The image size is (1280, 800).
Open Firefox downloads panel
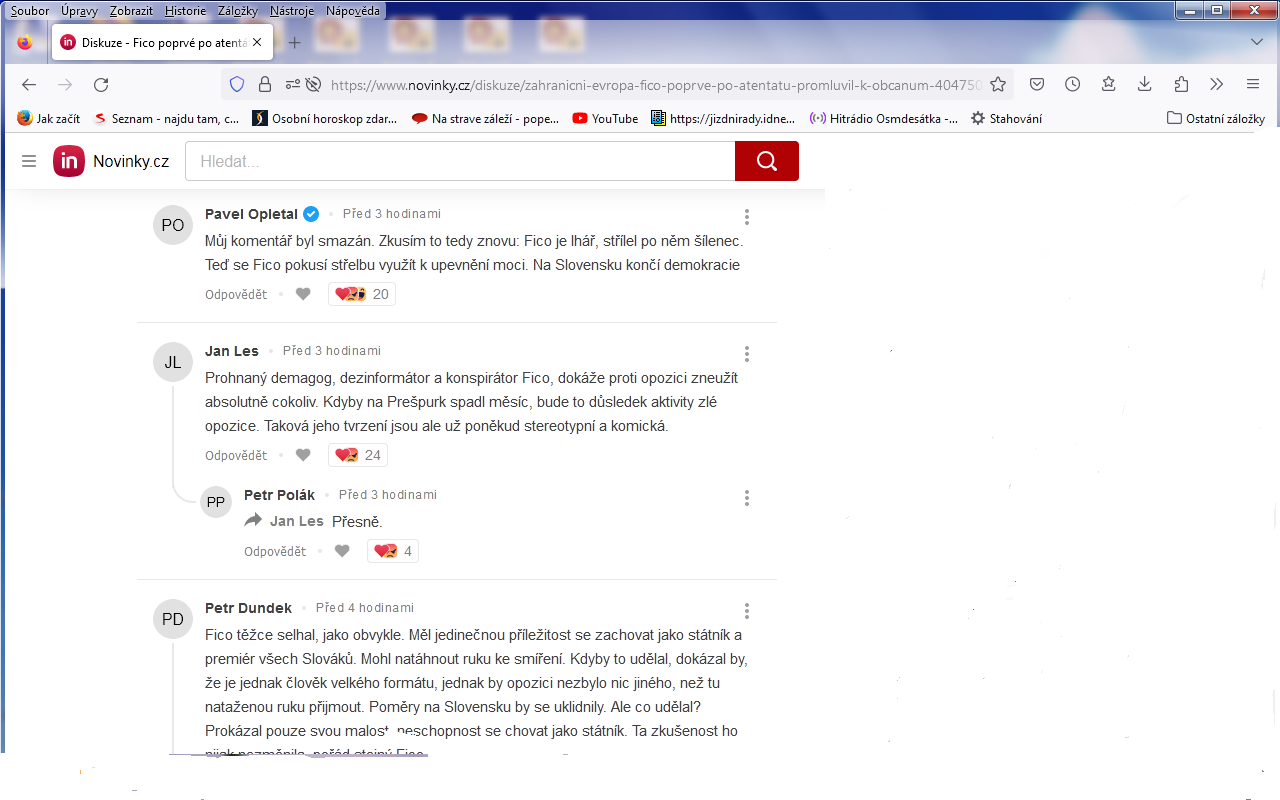(1145, 85)
